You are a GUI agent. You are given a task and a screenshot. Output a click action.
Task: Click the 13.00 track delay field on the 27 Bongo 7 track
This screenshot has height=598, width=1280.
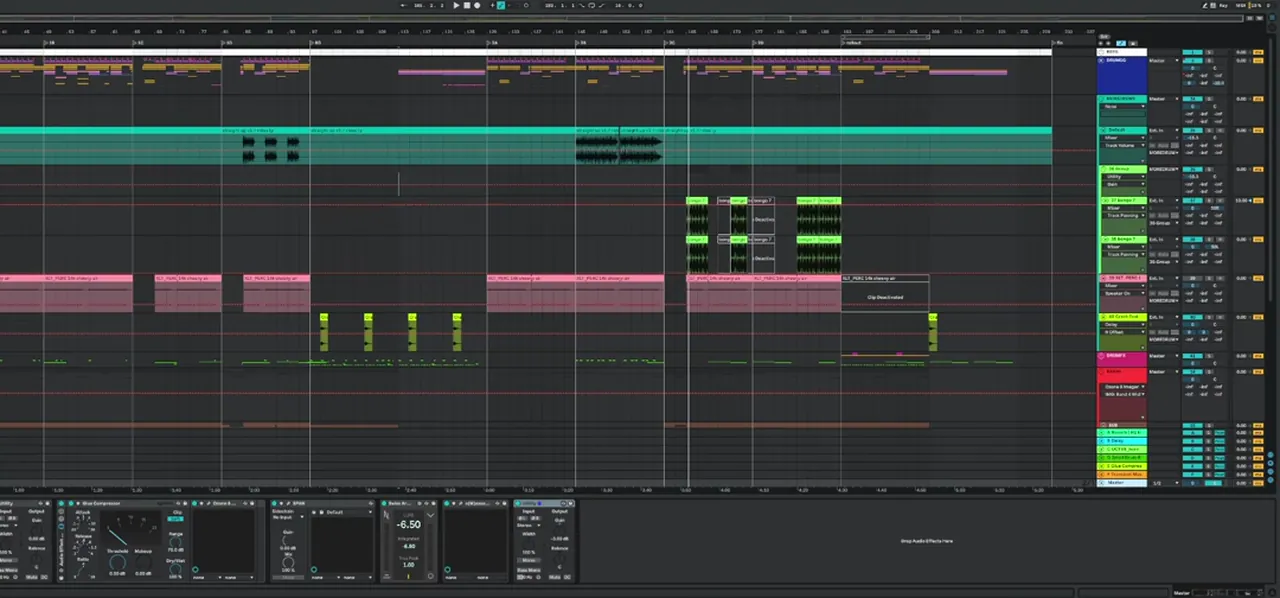tap(1241, 200)
